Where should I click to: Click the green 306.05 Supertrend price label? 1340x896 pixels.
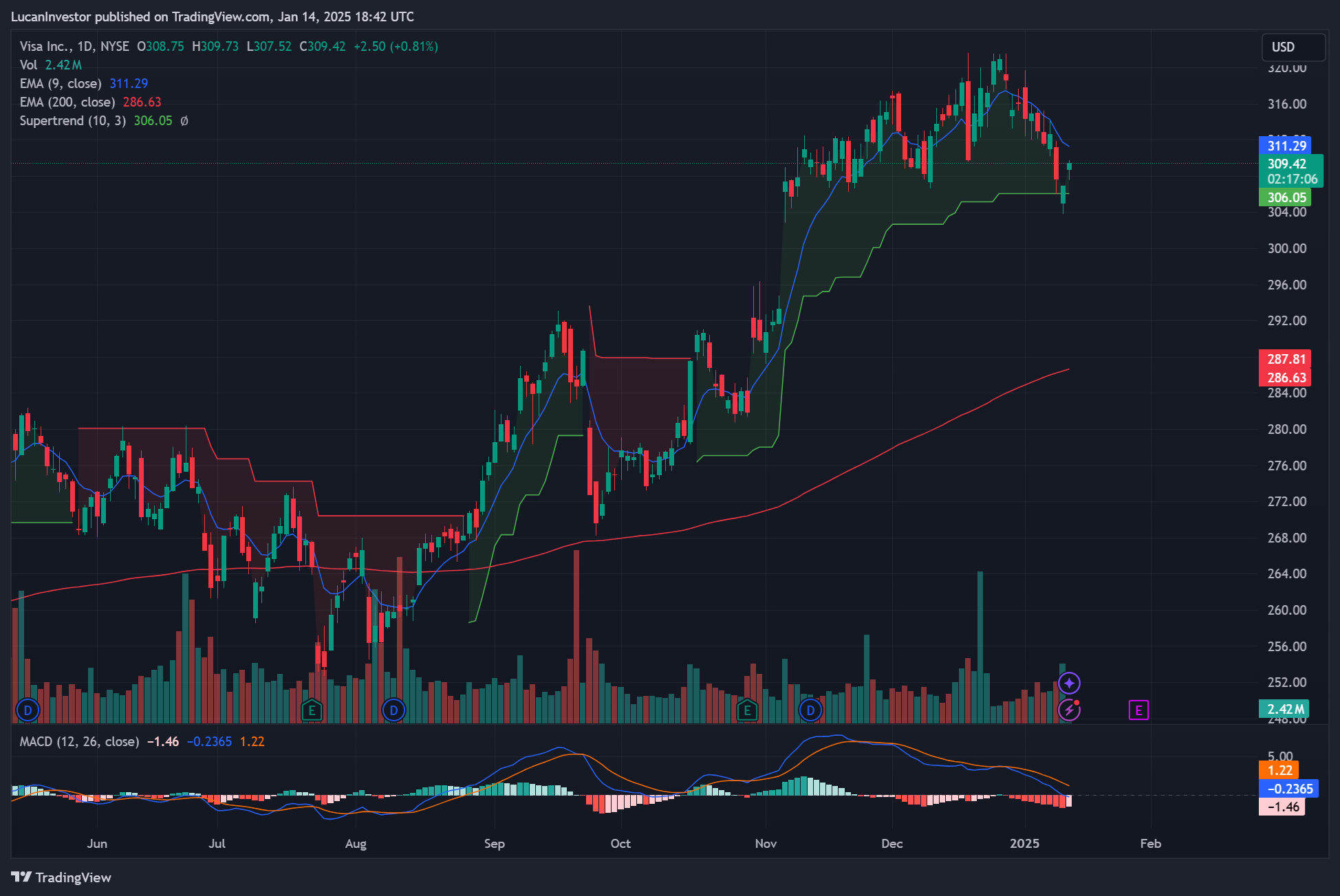click(x=1285, y=197)
